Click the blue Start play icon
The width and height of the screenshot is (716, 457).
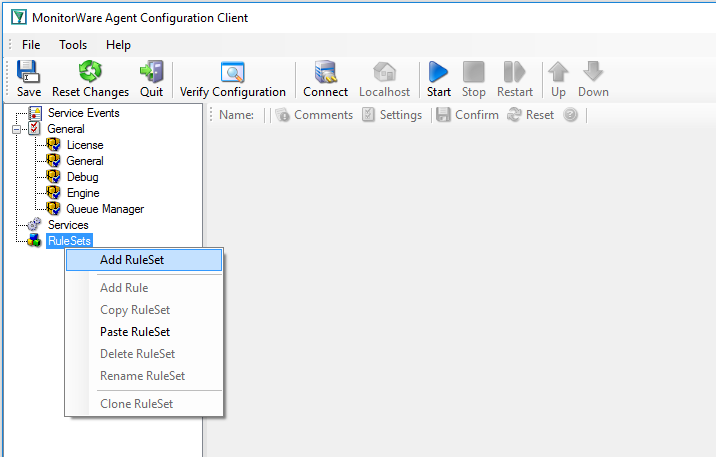[438, 72]
